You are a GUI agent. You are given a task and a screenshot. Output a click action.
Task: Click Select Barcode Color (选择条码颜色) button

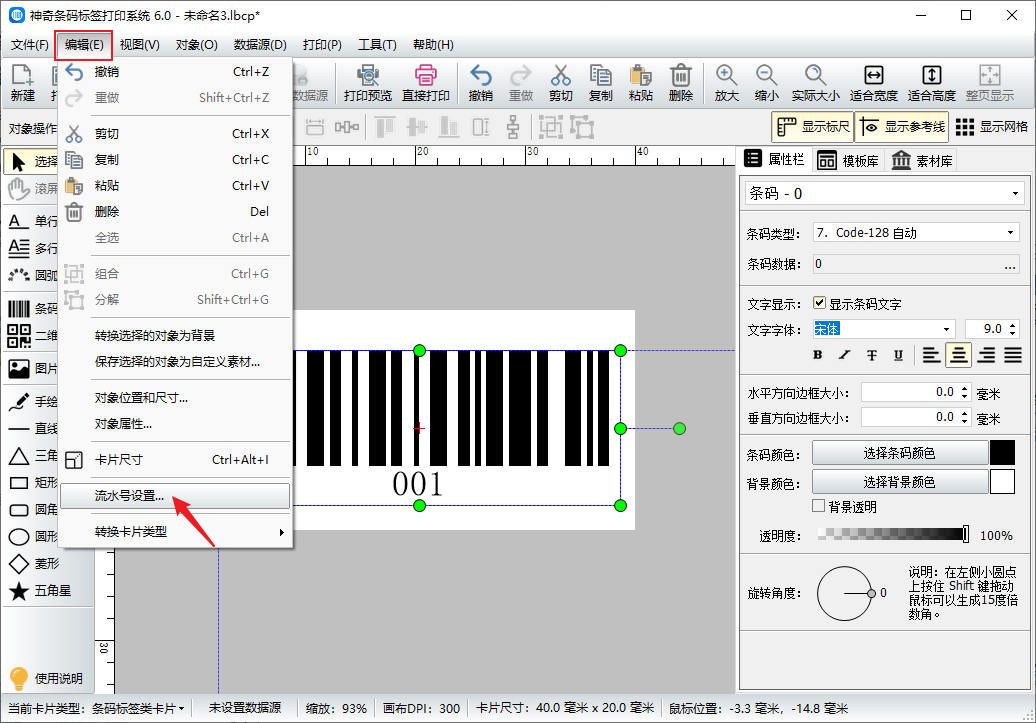click(899, 453)
